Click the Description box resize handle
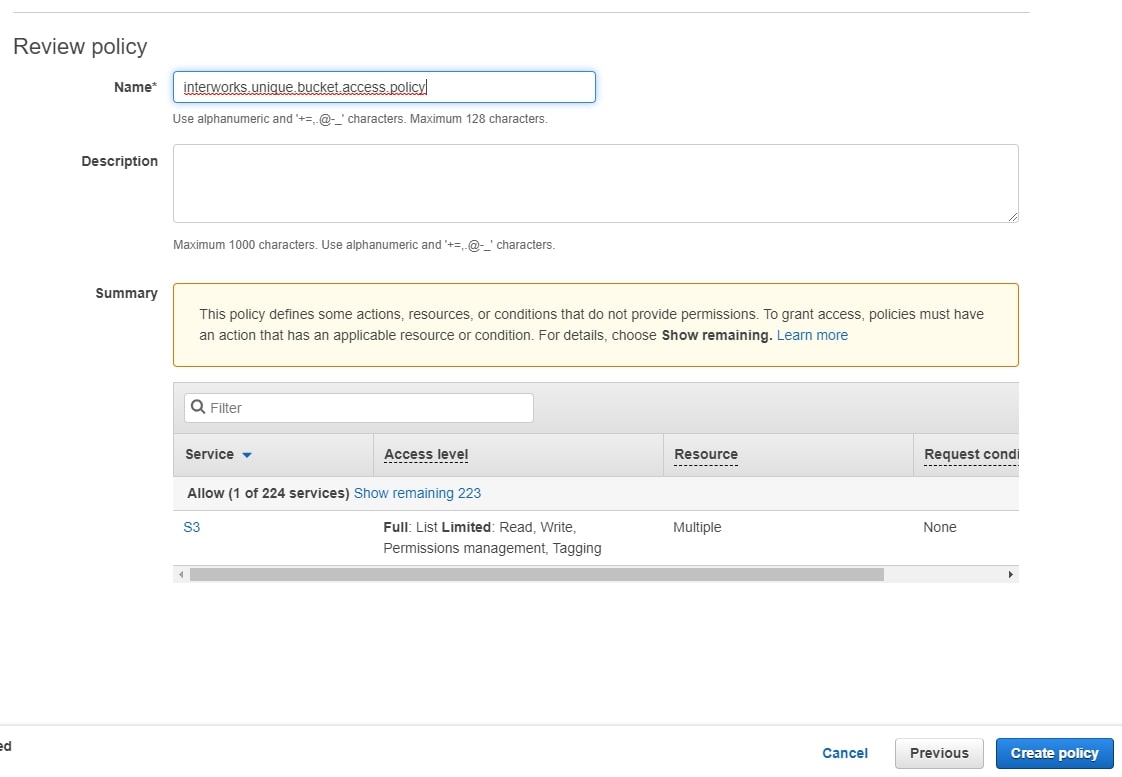This screenshot has height=777, width=1122. pyautogui.click(x=1013, y=217)
